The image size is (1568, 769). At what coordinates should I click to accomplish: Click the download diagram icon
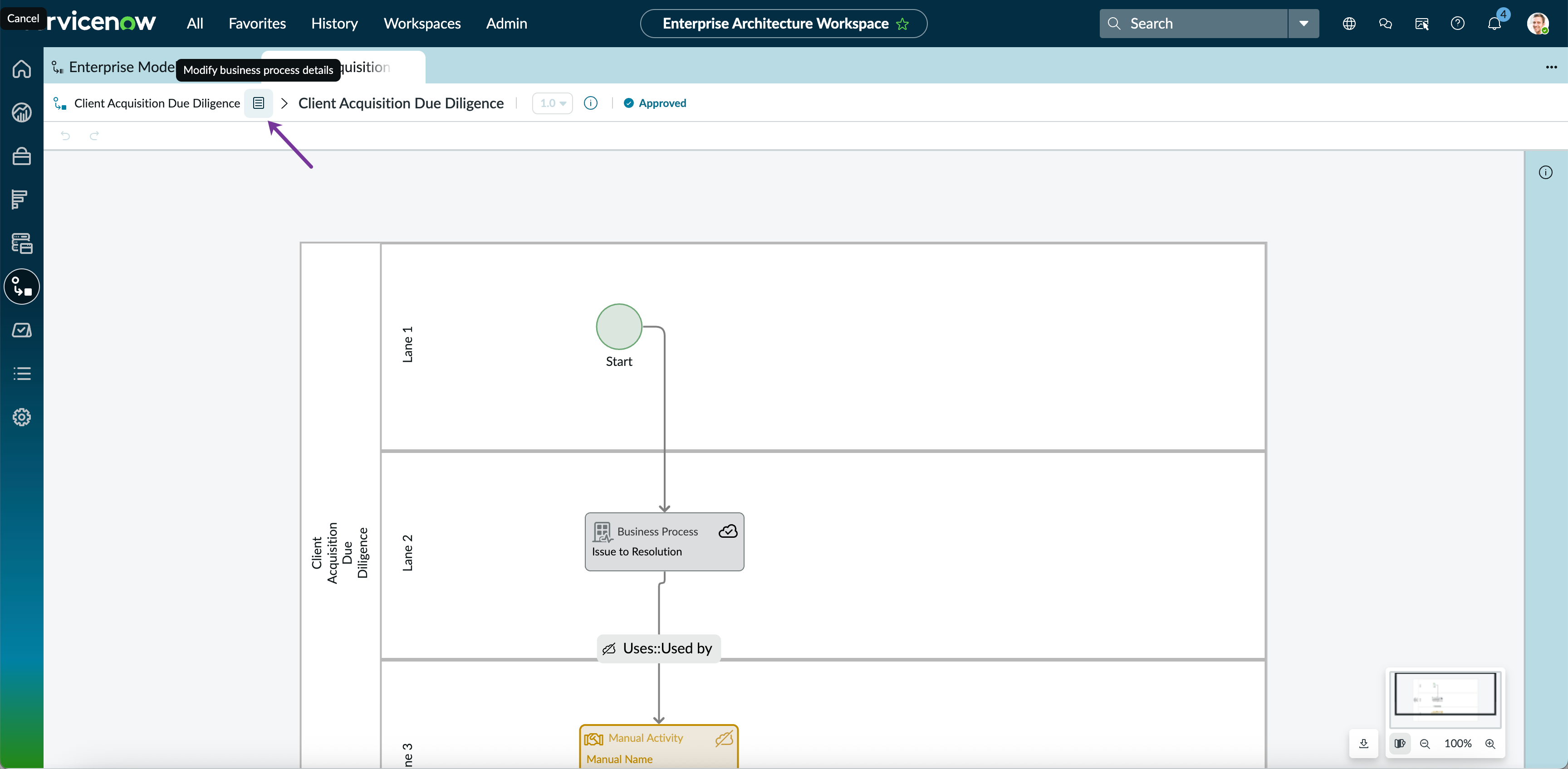(x=1363, y=744)
